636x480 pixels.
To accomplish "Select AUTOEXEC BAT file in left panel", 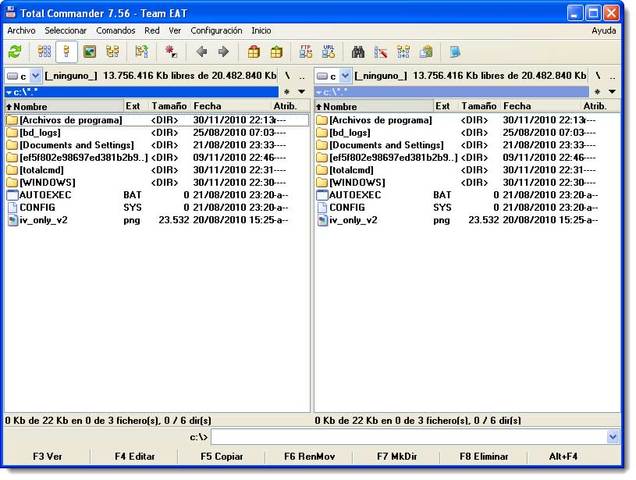I will tap(157, 195).
